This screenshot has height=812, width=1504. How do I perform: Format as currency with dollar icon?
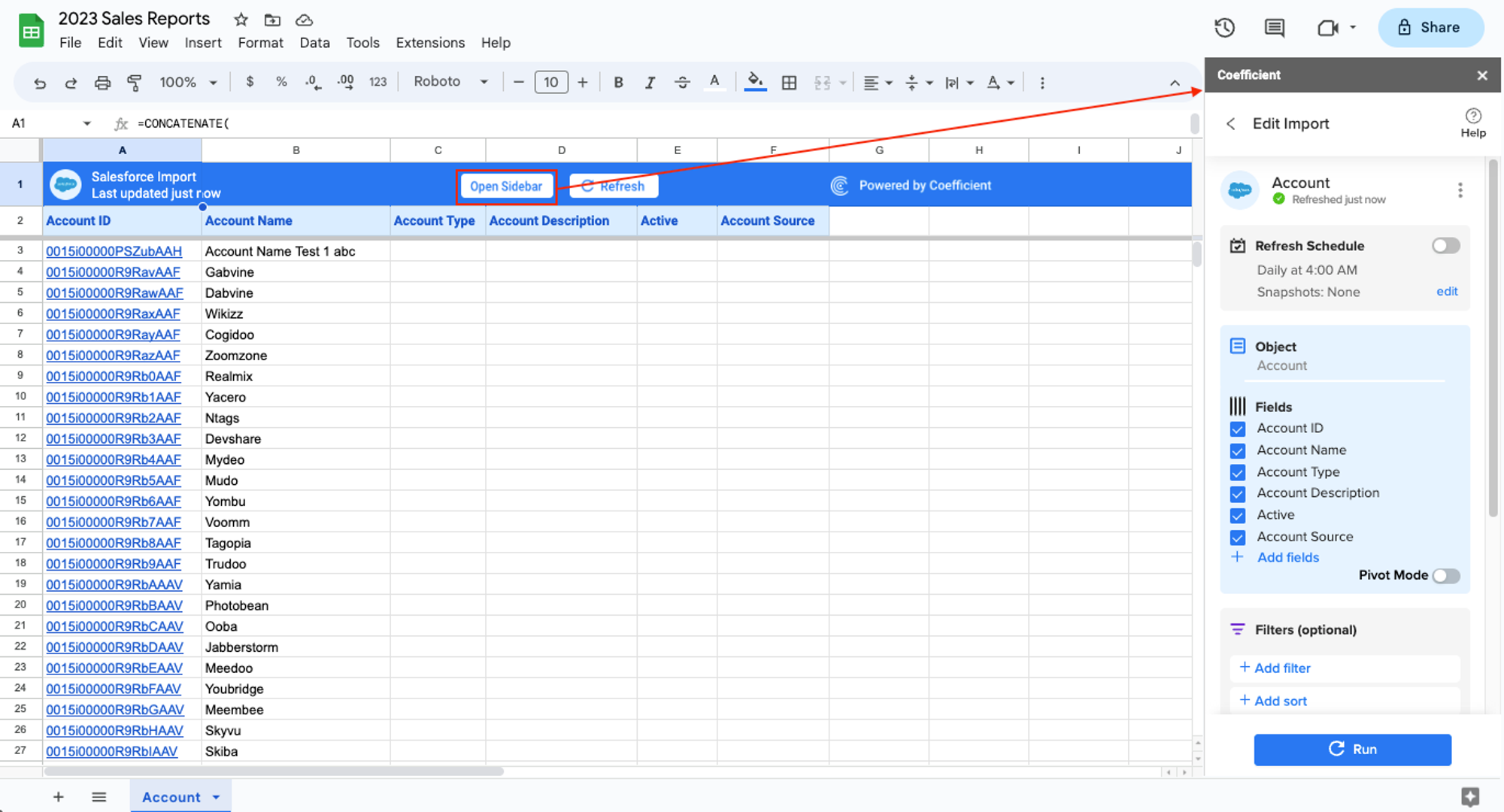[250, 82]
